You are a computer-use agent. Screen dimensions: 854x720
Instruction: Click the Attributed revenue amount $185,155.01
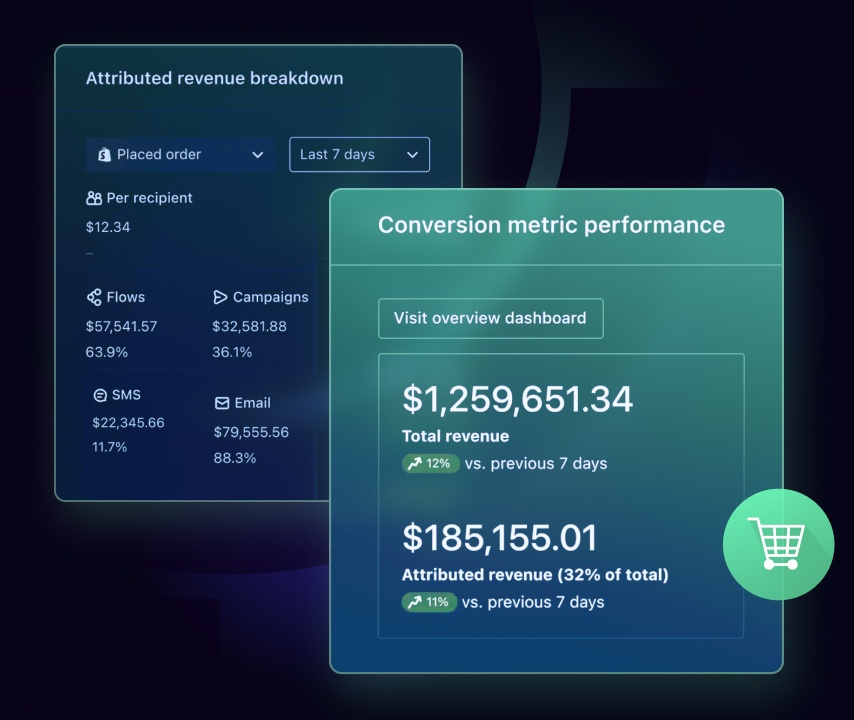click(x=499, y=538)
